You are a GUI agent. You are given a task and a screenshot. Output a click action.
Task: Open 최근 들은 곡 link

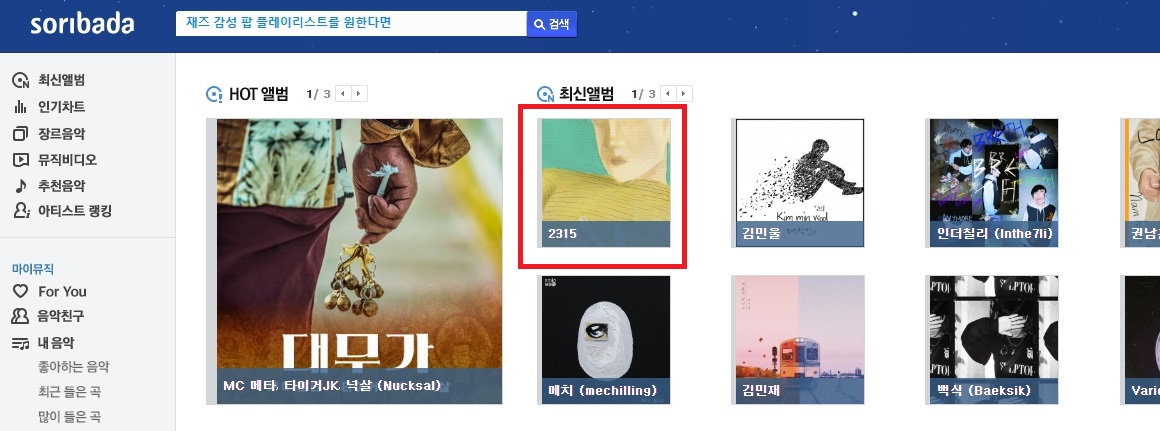coord(70,392)
